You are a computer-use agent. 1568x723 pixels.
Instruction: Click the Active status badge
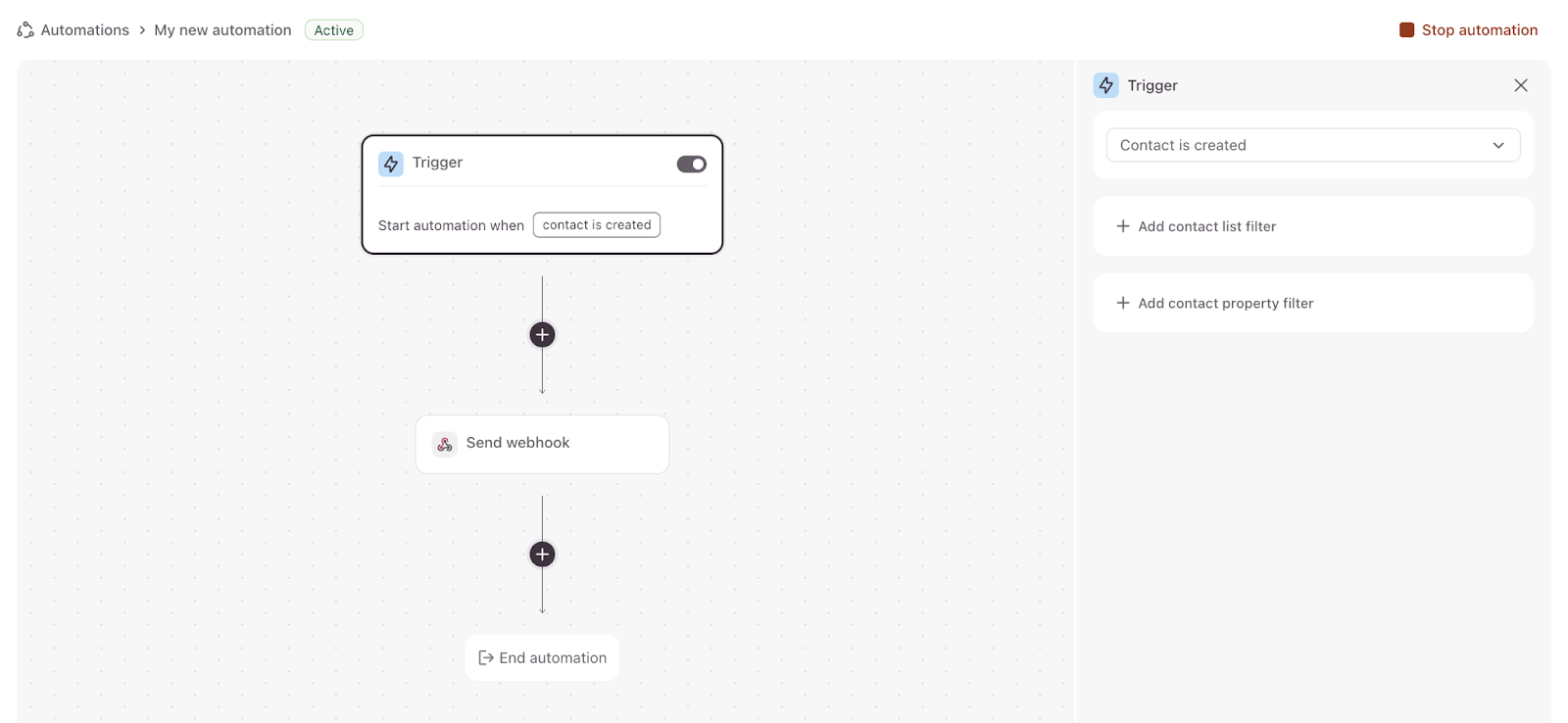pyautogui.click(x=334, y=30)
